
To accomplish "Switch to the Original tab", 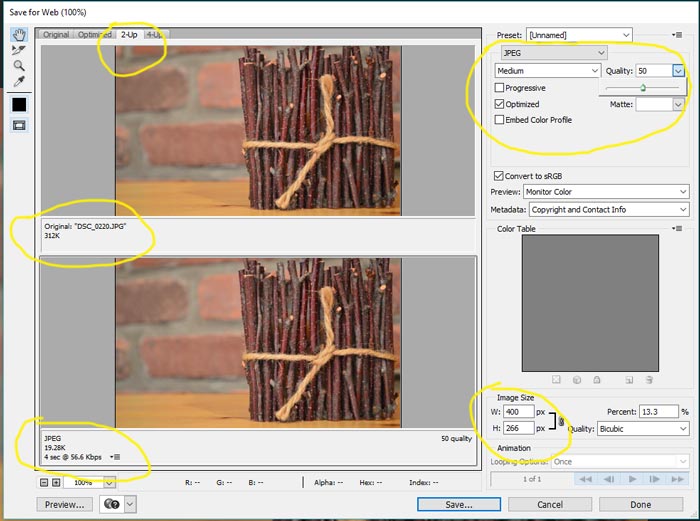I will tap(56, 34).
